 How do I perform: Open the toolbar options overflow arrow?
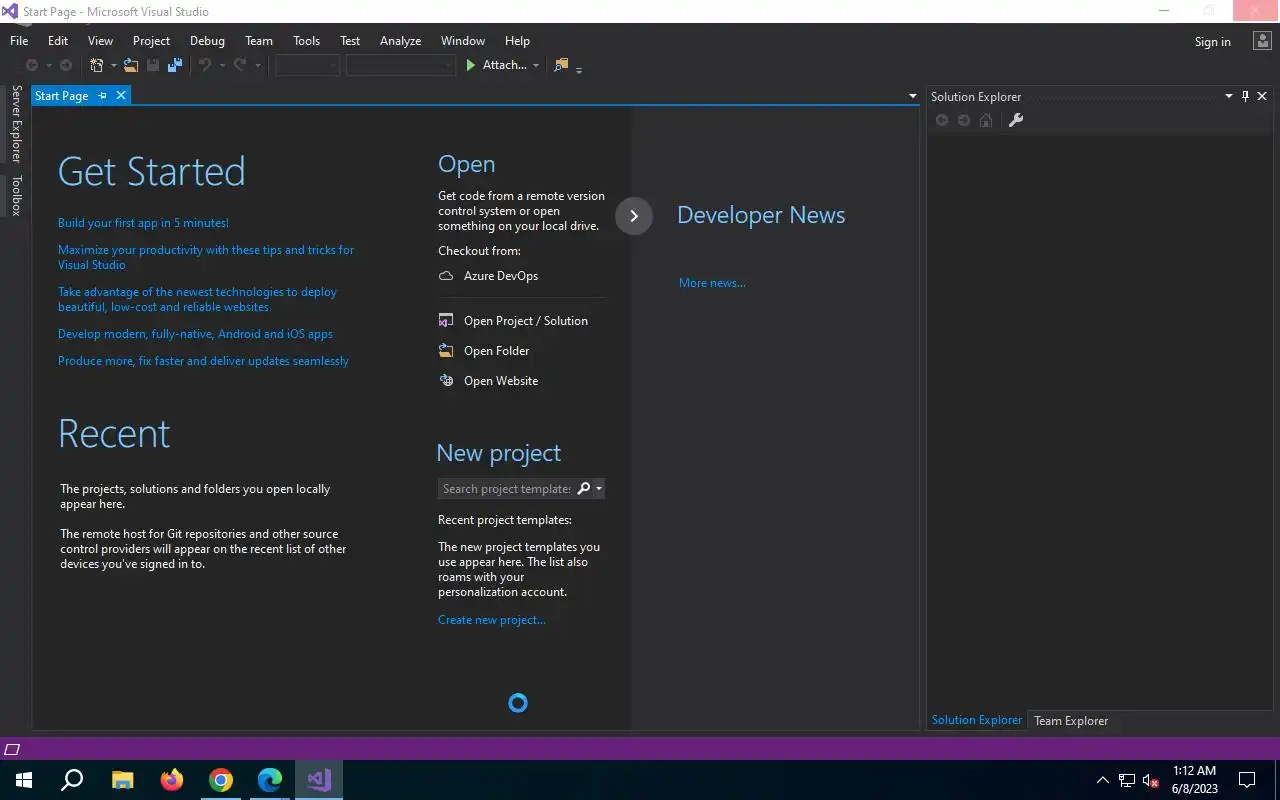click(x=579, y=69)
